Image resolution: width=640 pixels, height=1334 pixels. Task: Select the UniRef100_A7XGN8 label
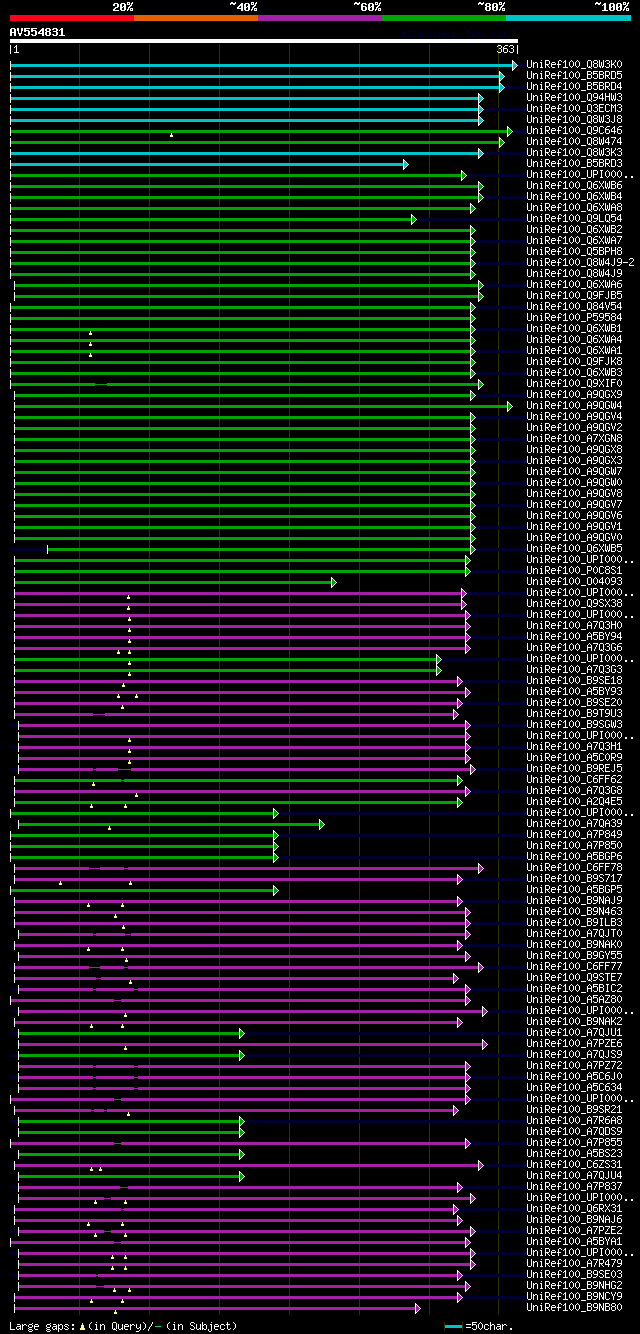click(x=575, y=438)
